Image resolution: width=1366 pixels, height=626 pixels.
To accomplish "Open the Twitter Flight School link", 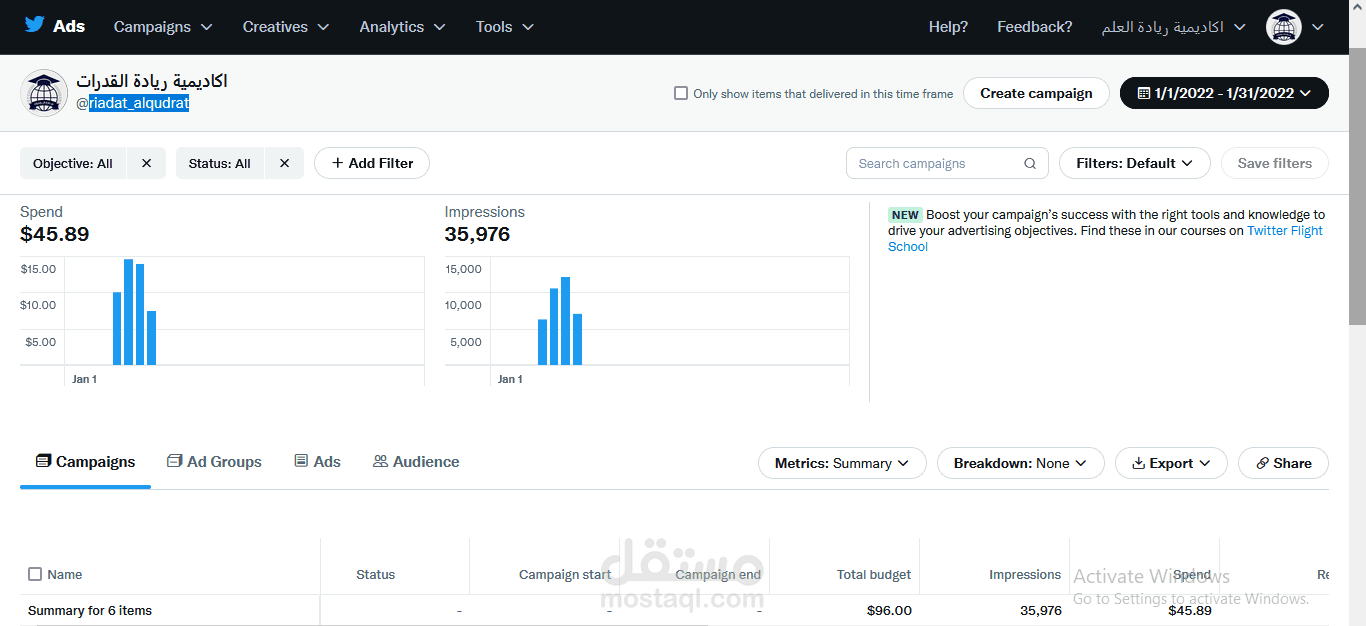I will (x=1285, y=230).
